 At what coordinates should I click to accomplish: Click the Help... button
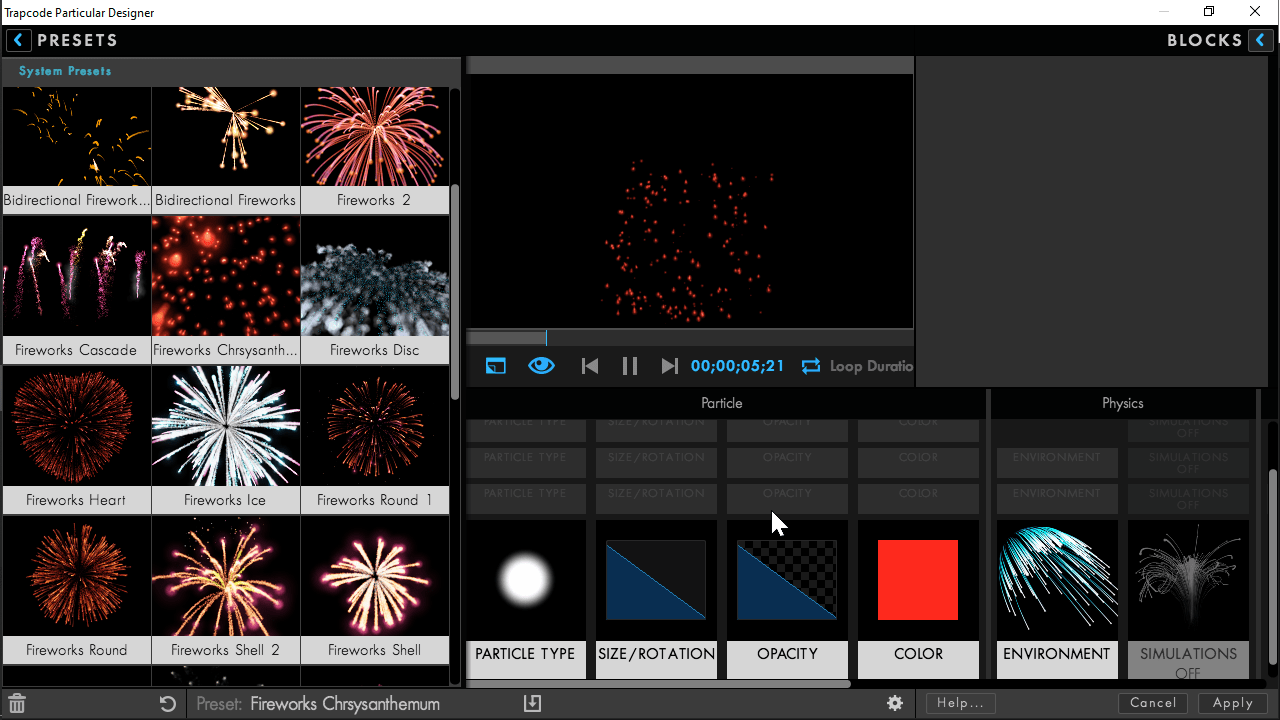point(960,703)
